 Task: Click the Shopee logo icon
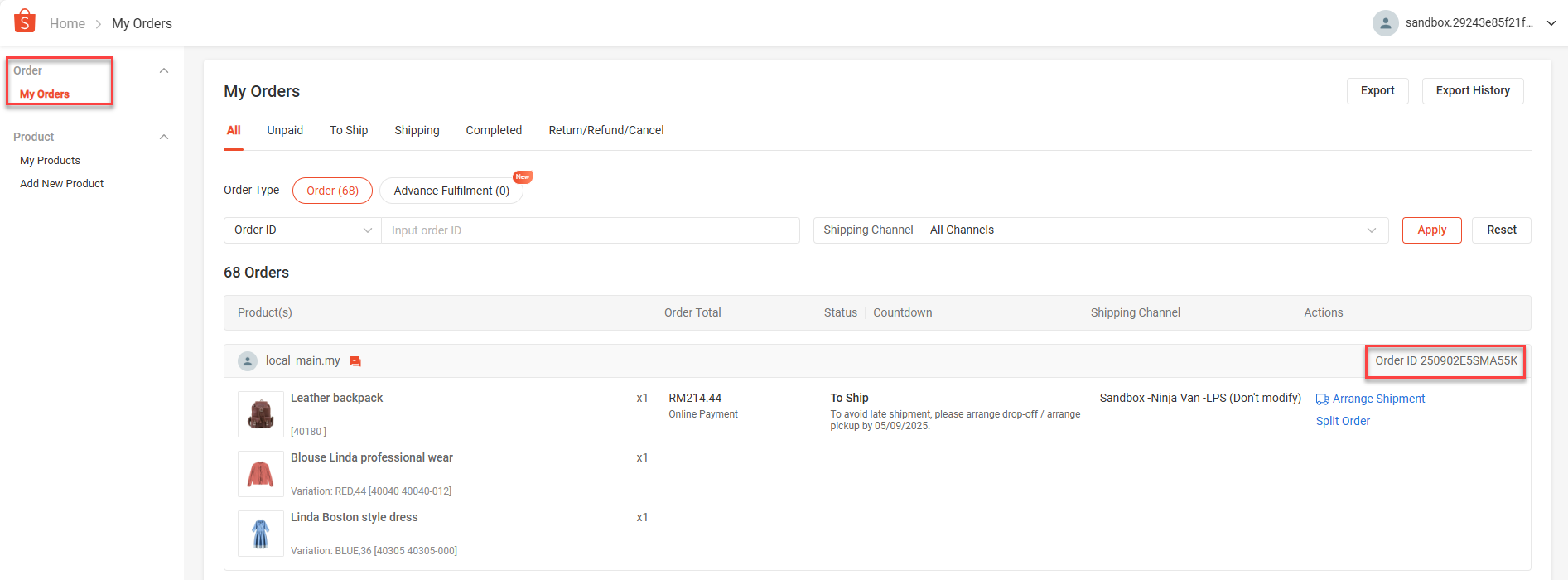coord(25,22)
